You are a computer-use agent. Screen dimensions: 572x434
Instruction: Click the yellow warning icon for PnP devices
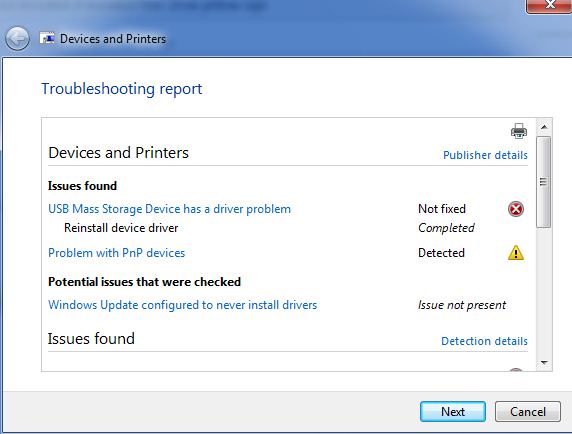click(516, 253)
